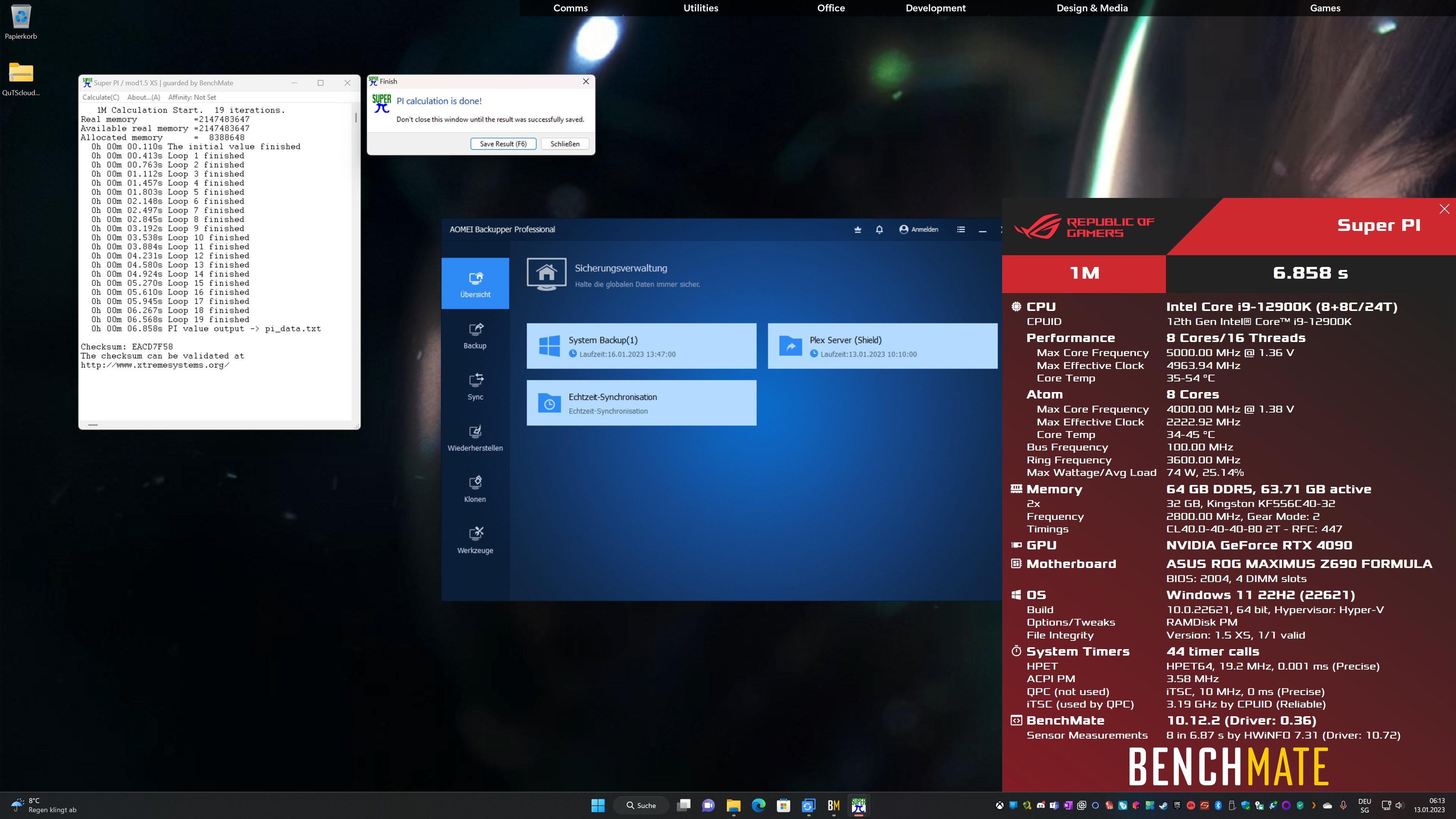Image resolution: width=1456 pixels, height=819 pixels.
Task: Click Schließen in the Finish dialog
Action: pyautogui.click(x=565, y=144)
